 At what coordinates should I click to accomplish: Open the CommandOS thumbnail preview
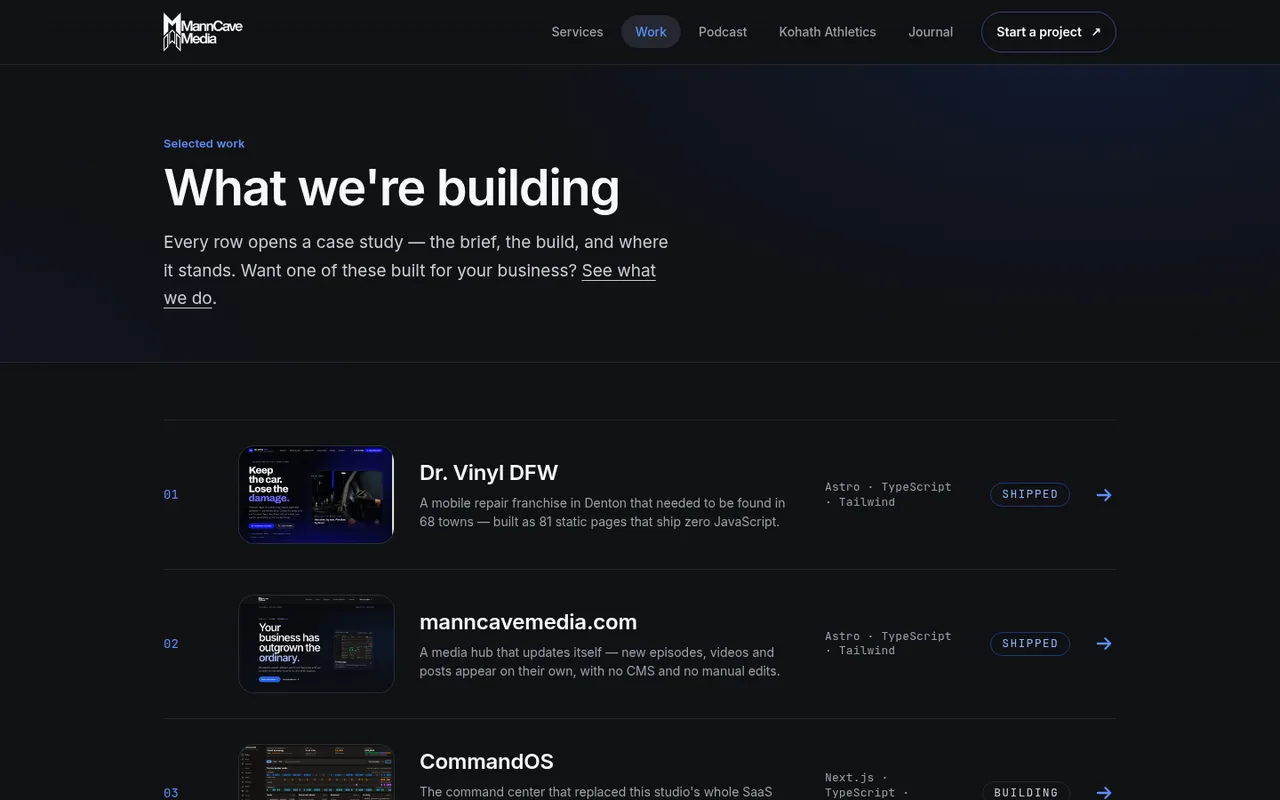click(x=316, y=772)
